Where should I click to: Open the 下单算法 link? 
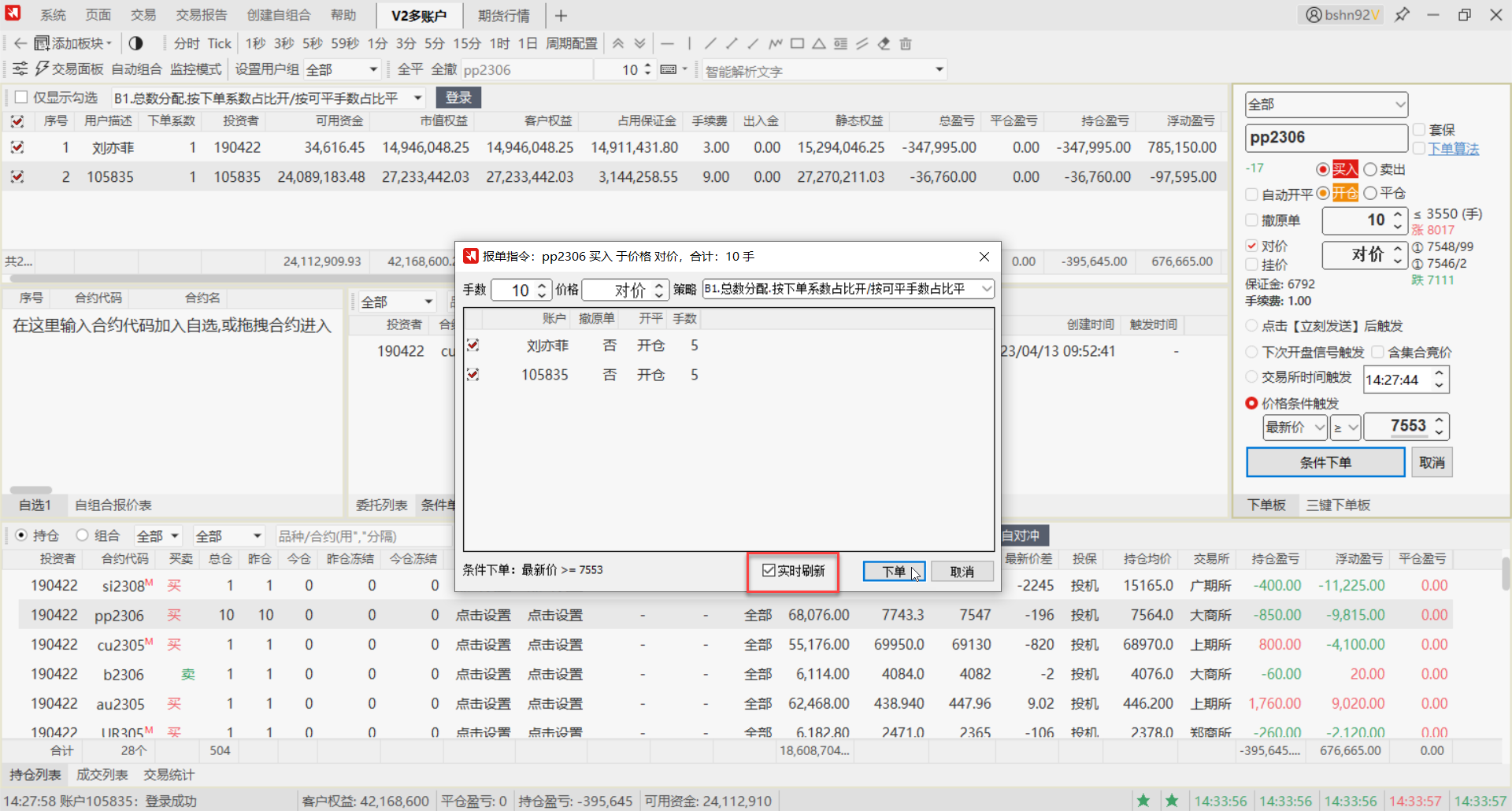pos(1454,149)
